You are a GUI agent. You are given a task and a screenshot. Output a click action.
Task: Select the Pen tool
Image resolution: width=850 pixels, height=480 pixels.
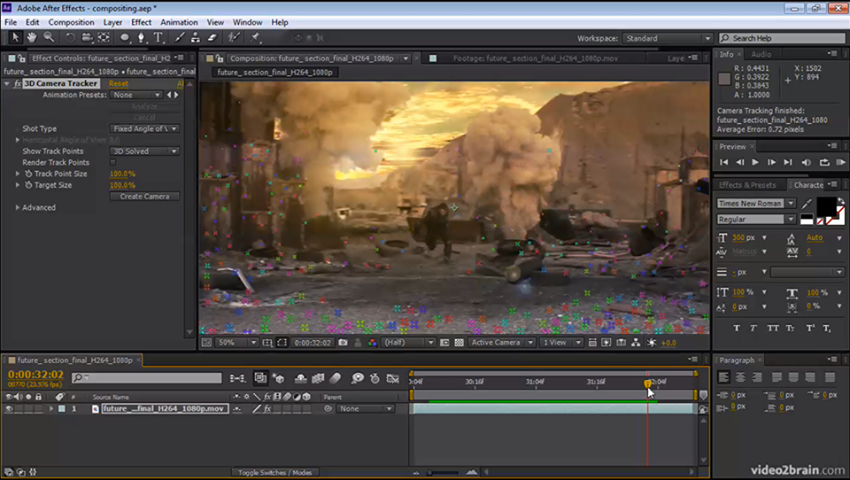pyautogui.click(x=141, y=37)
